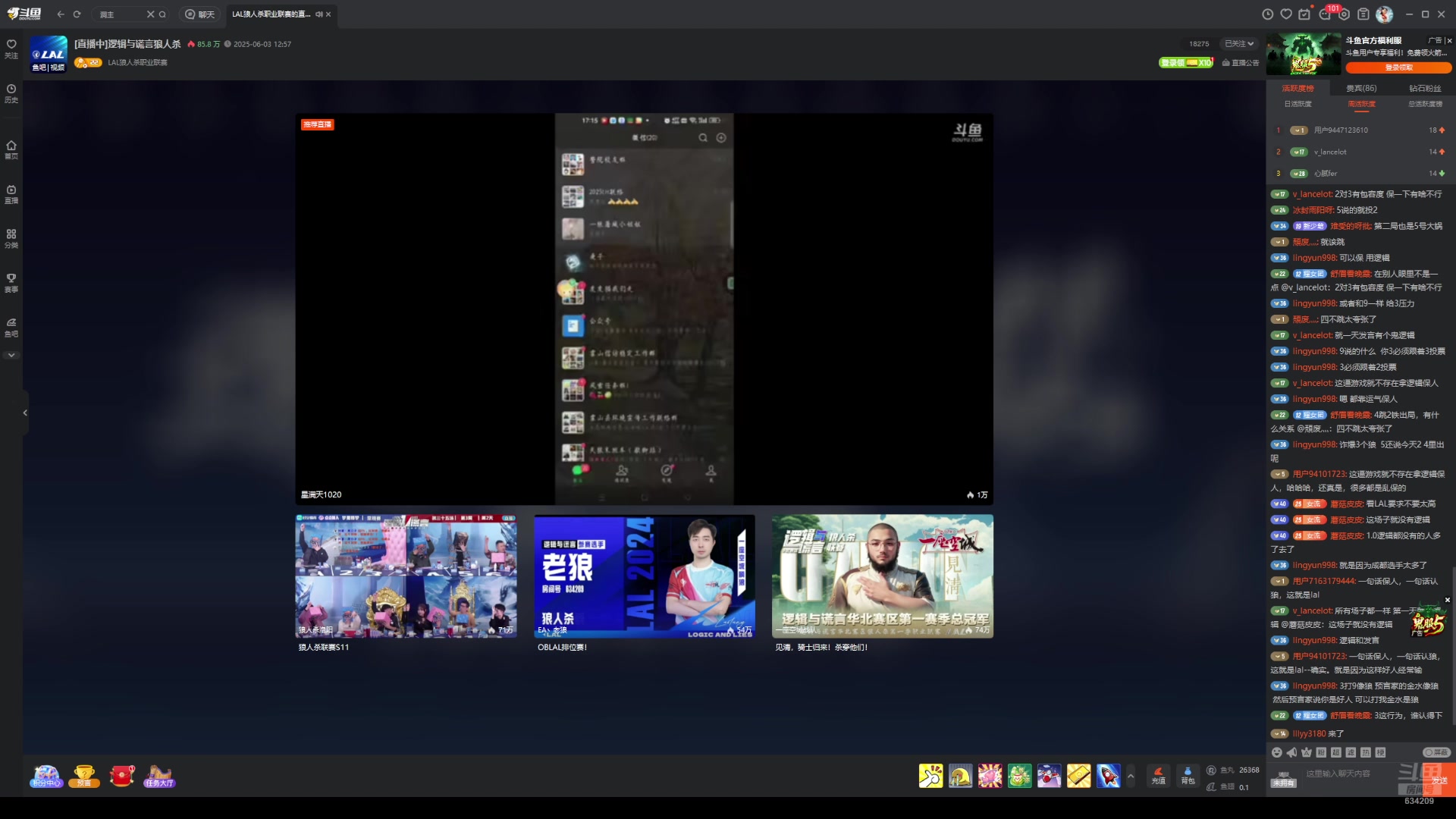Viewport: 1456px width, 819px height.
Task: Switch to 钻石粉丝 tab
Action: coord(1425,89)
